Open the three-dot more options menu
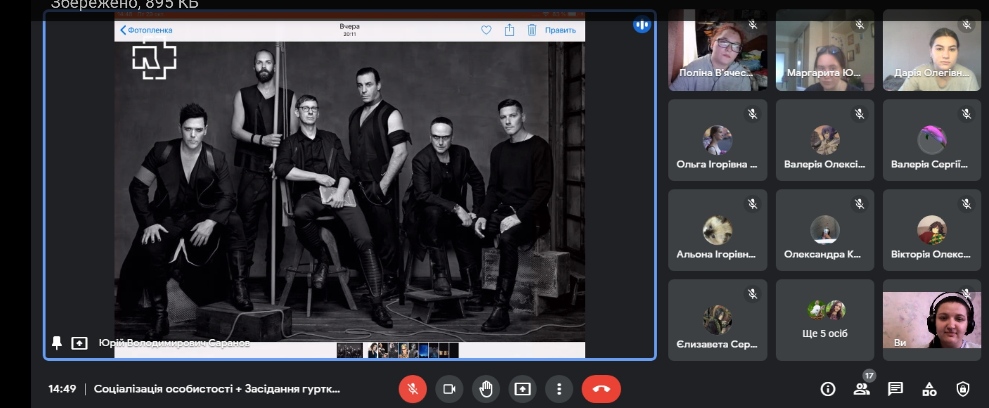The height and width of the screenshot is (408, 989). [559, 389]
